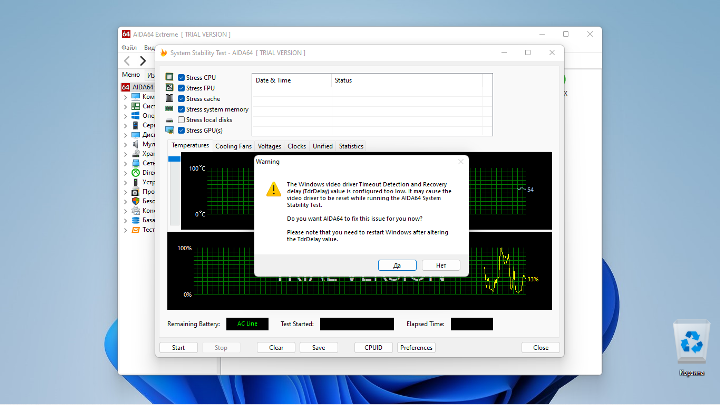Viewport: 720px width, 405px height.
Task: Click the FPU icon beside Stress FPU
Action: pos(169,88)
